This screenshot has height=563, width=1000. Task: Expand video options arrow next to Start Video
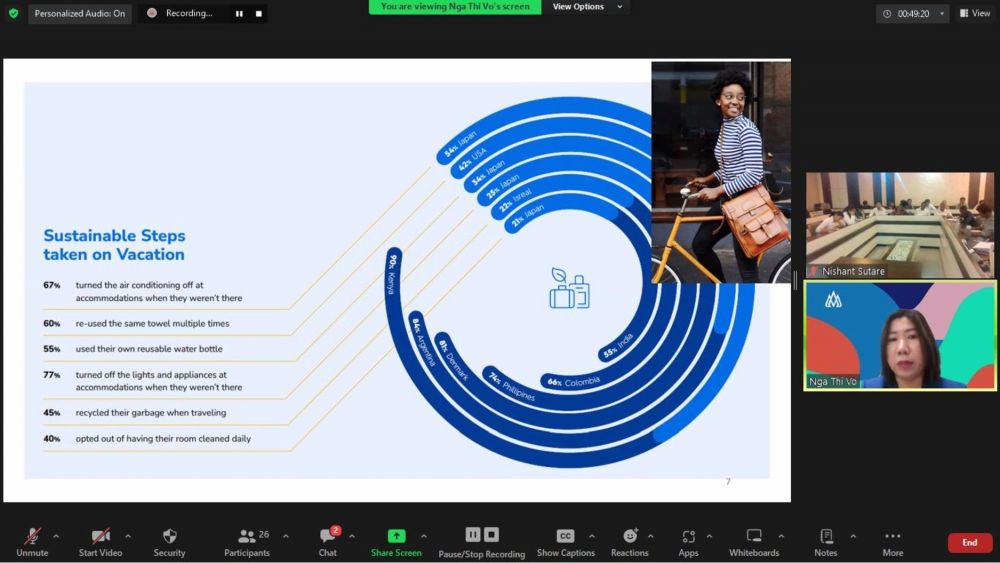[128, 536]
